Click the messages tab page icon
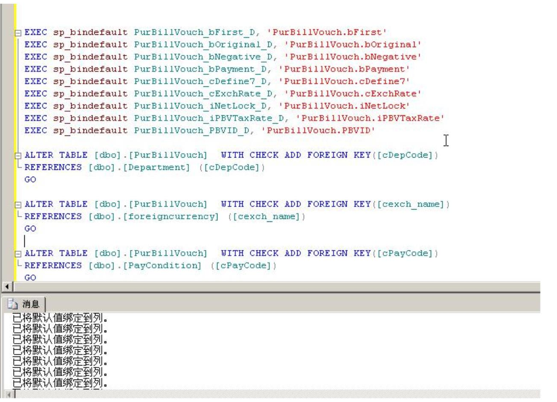Image resolution: width=557 pixels, height=402 pixels. pos(13,304)
